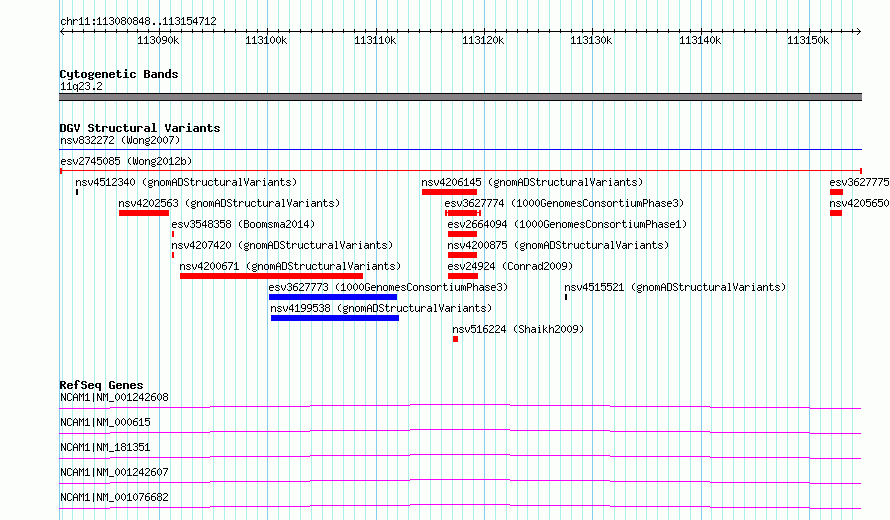
Task: Select the blue nsv832272 variant line
Action: [460, 150]
